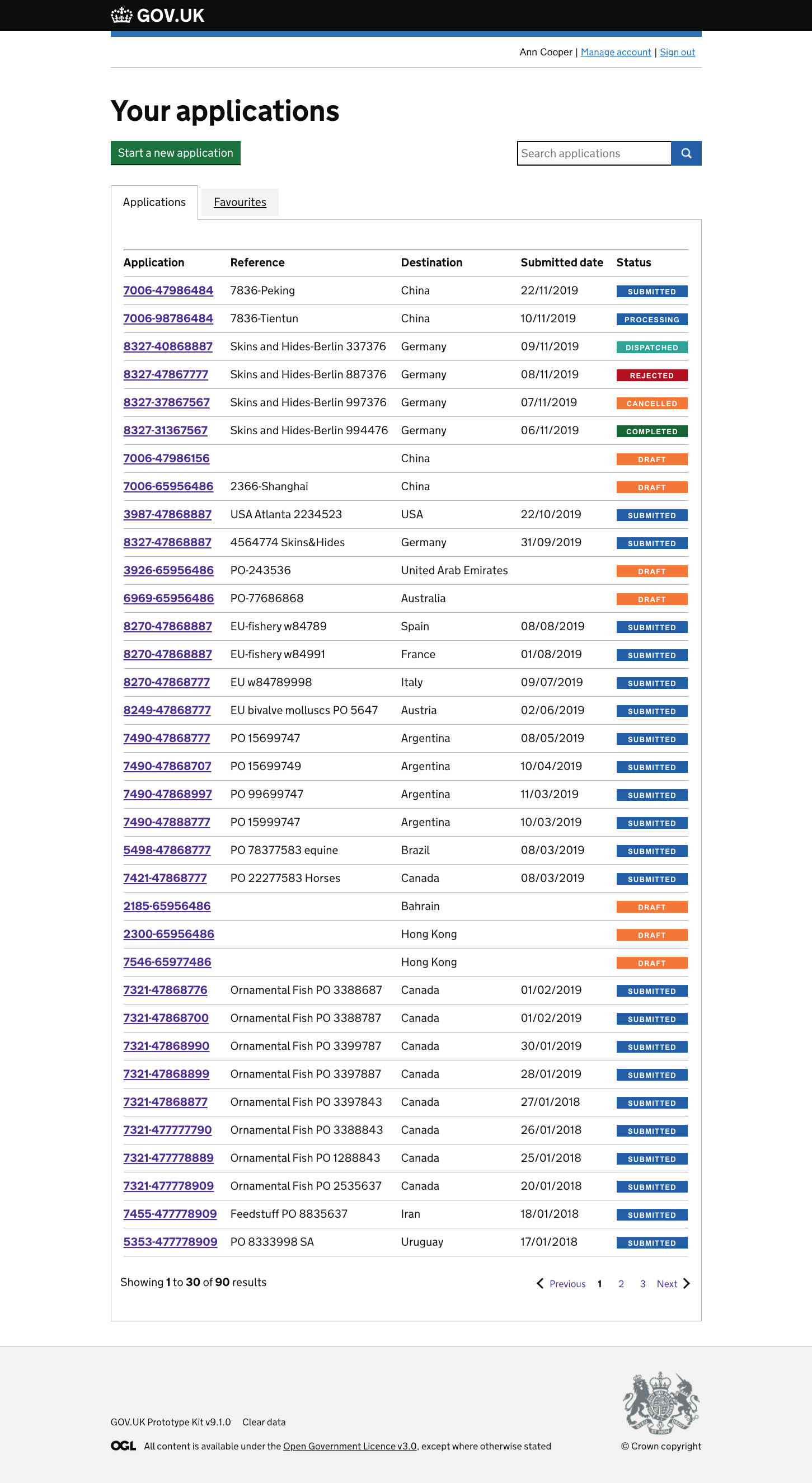This screenshot has width=812, height=1483.
Task: Switch to the Favourites tab
Action: pos(240,202)
